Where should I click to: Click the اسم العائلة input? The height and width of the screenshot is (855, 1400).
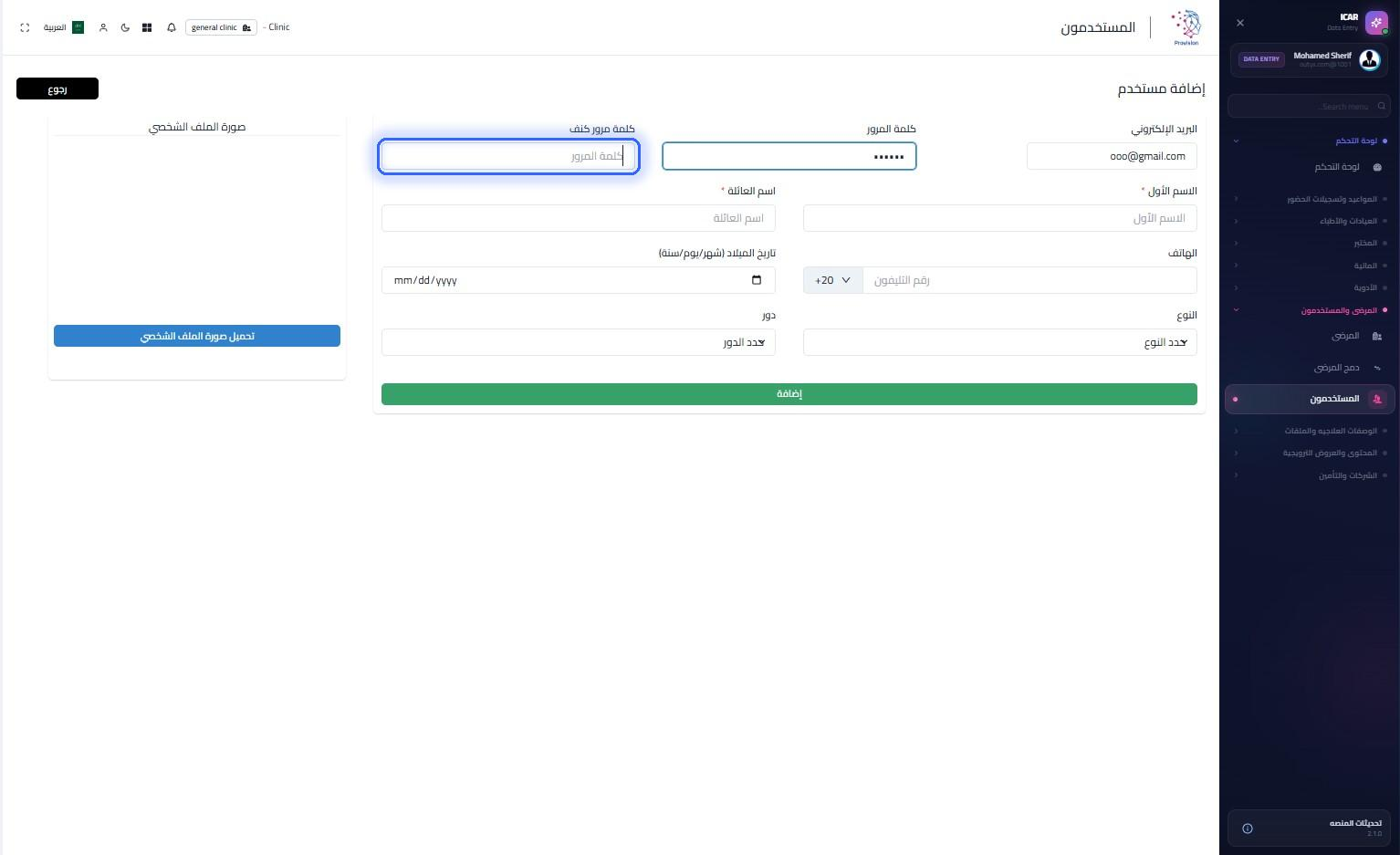click(x=579, y=218)
